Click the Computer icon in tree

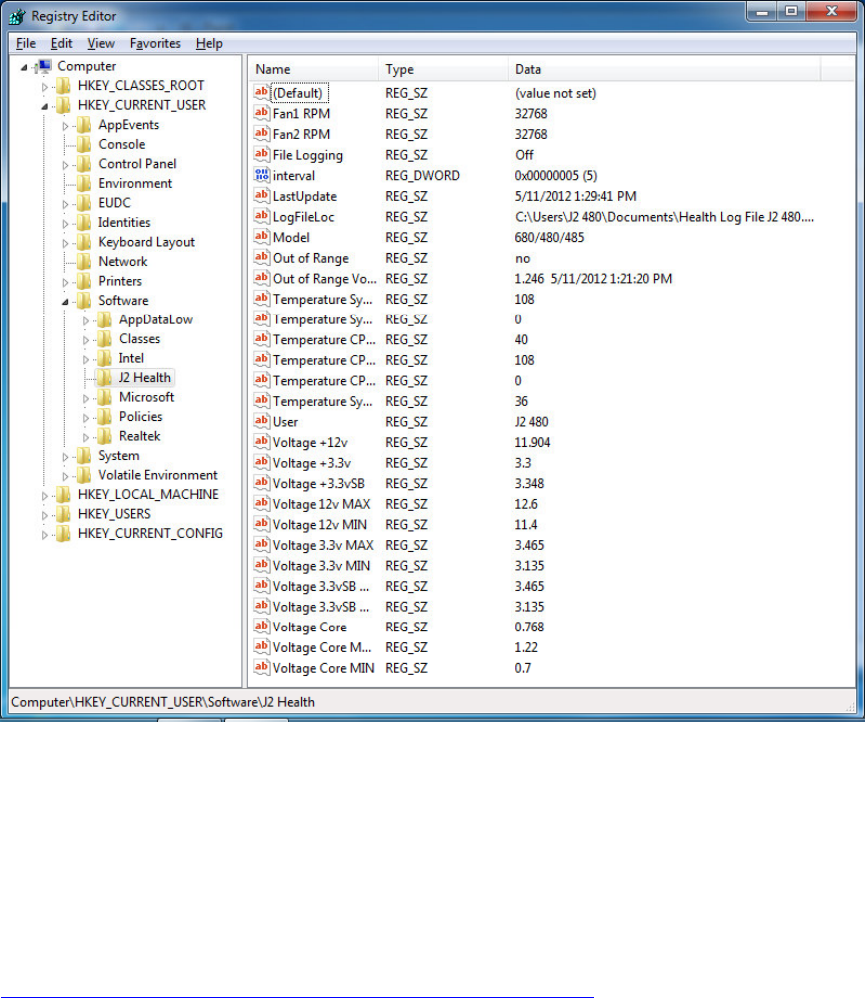coord(44,66)
